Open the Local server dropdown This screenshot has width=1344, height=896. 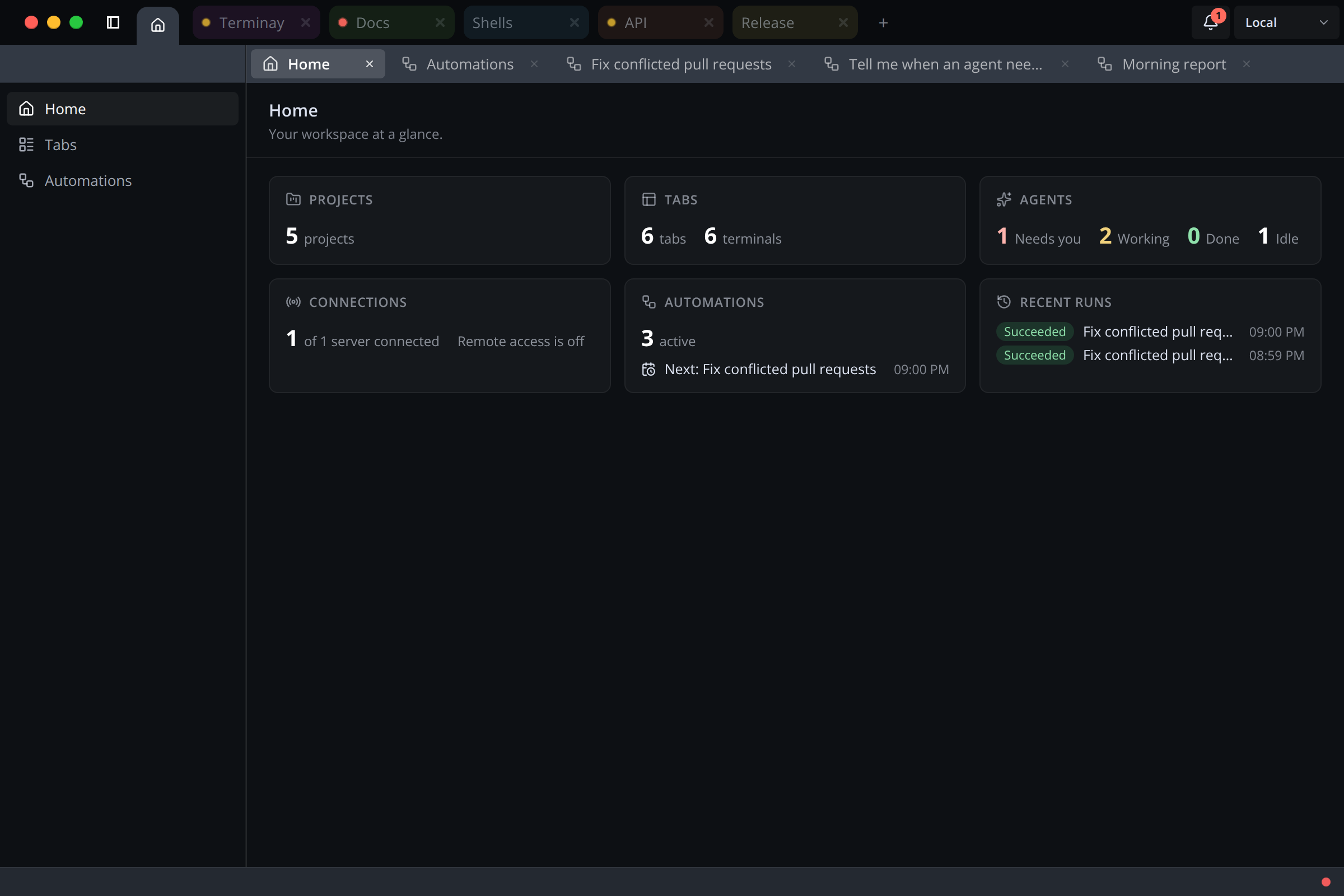tap(1286, 22)
